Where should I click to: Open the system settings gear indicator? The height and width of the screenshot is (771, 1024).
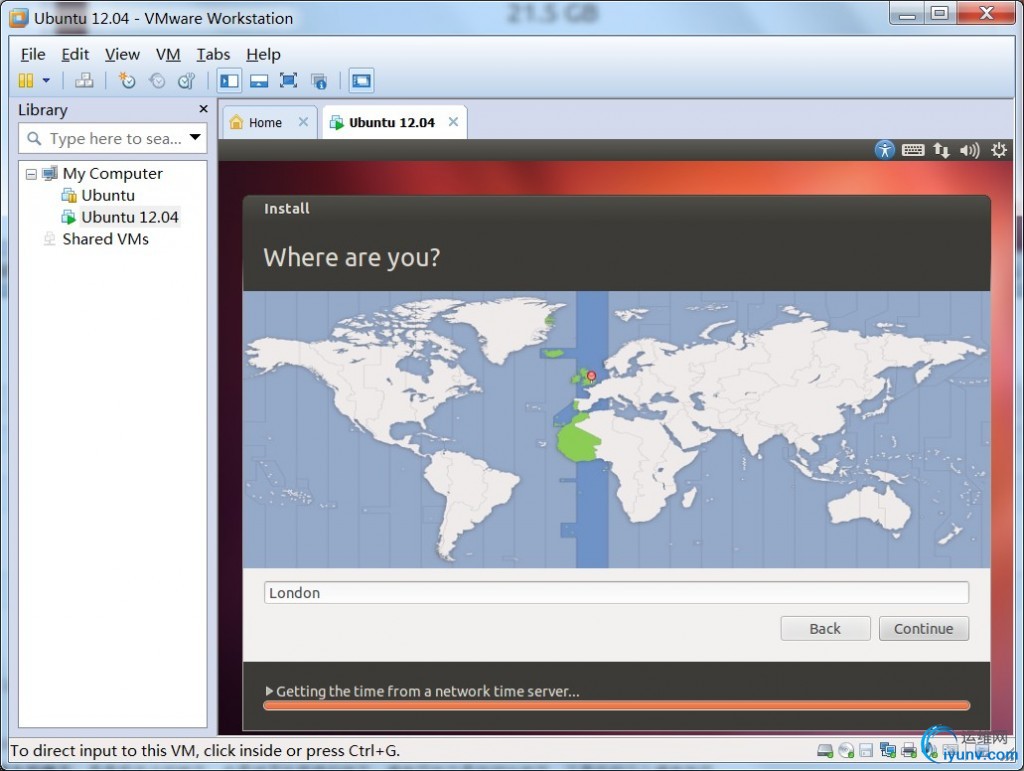(x=999, y=150)
